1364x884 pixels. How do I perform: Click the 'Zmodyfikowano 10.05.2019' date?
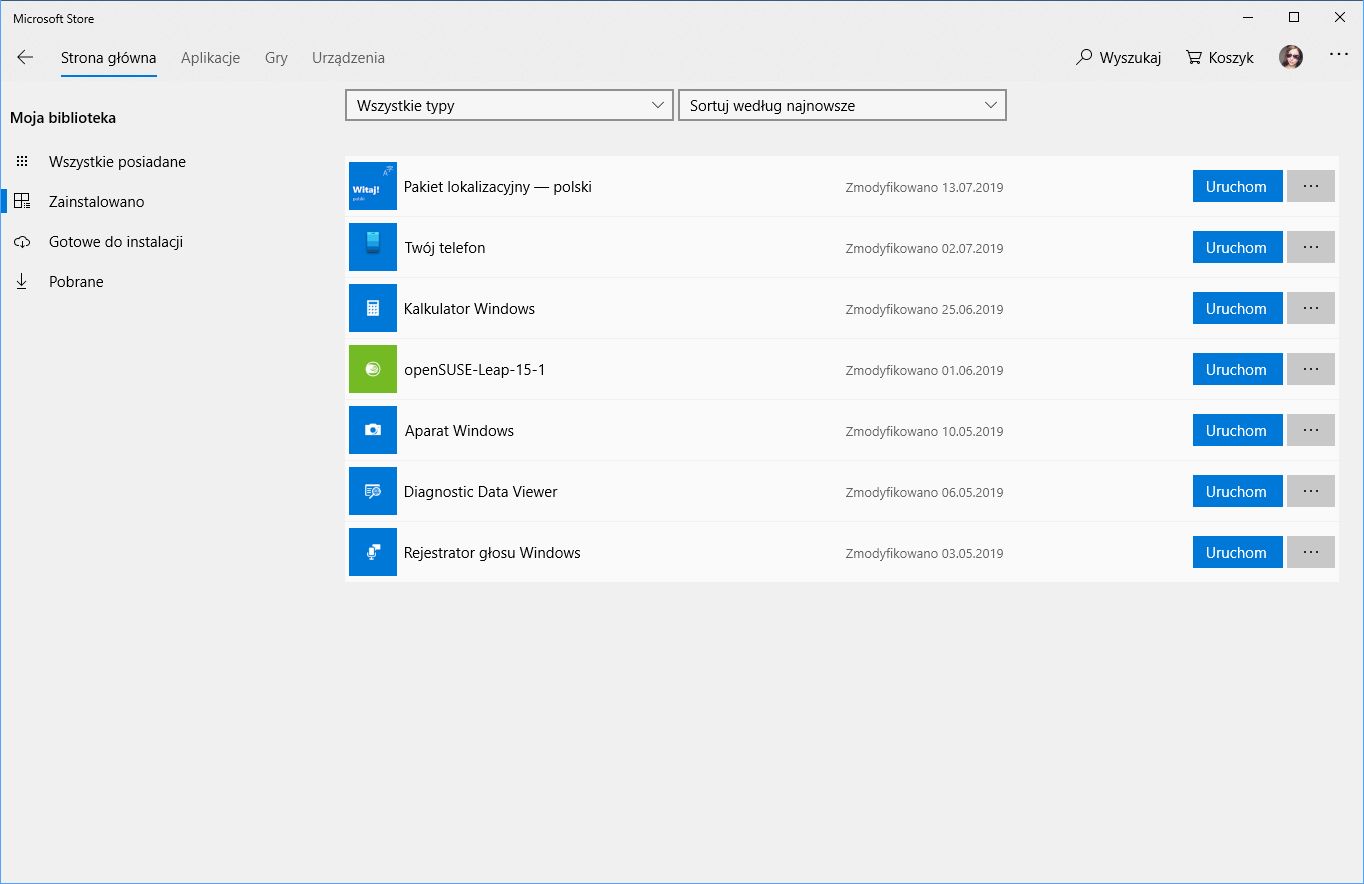924,431
